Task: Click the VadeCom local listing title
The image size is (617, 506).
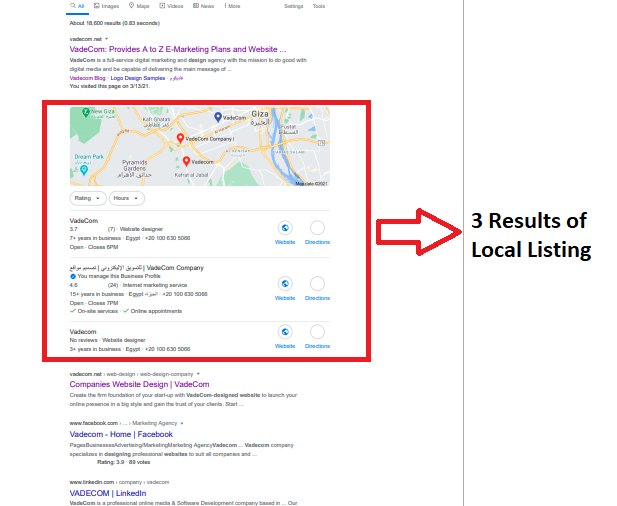Action: click(84, 221)
